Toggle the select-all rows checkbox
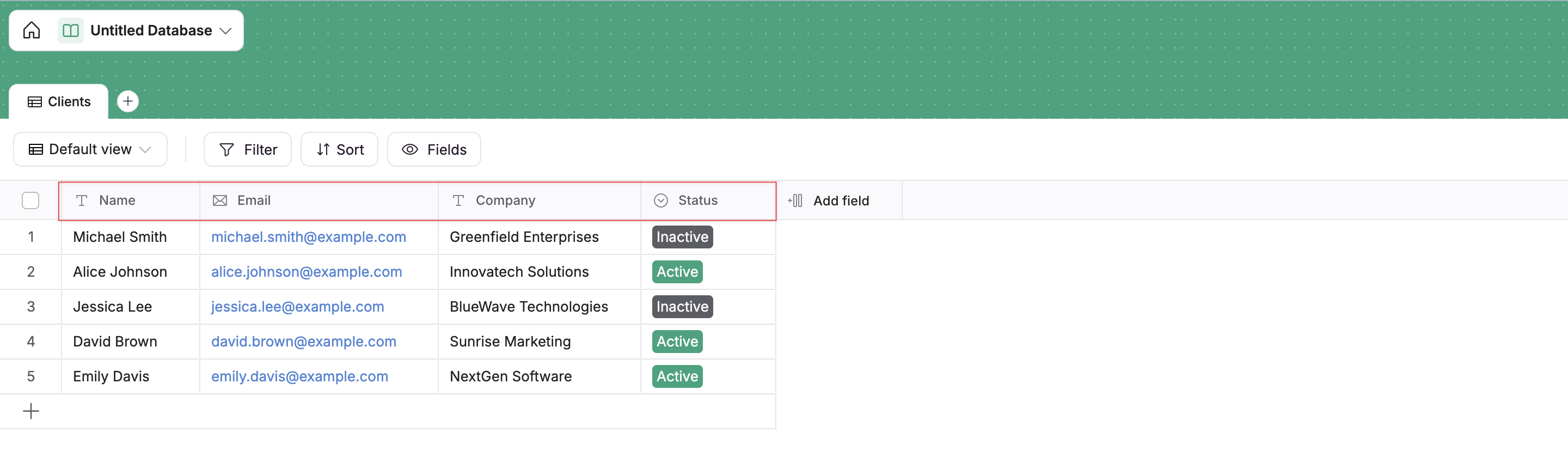The width and height of the screenshot is (1568, 450). [x=30, y=200]
